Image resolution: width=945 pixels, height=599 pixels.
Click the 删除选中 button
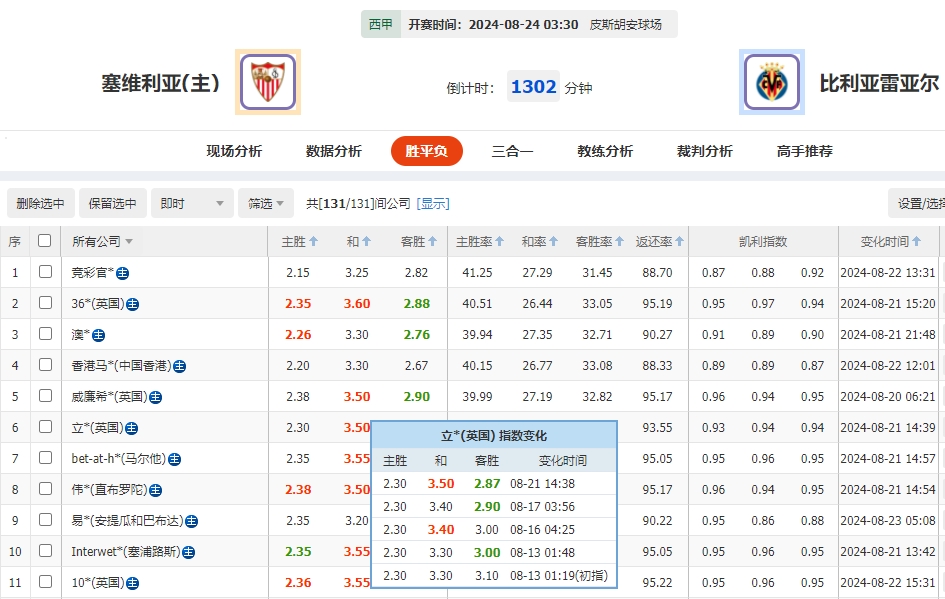(40, 203)
